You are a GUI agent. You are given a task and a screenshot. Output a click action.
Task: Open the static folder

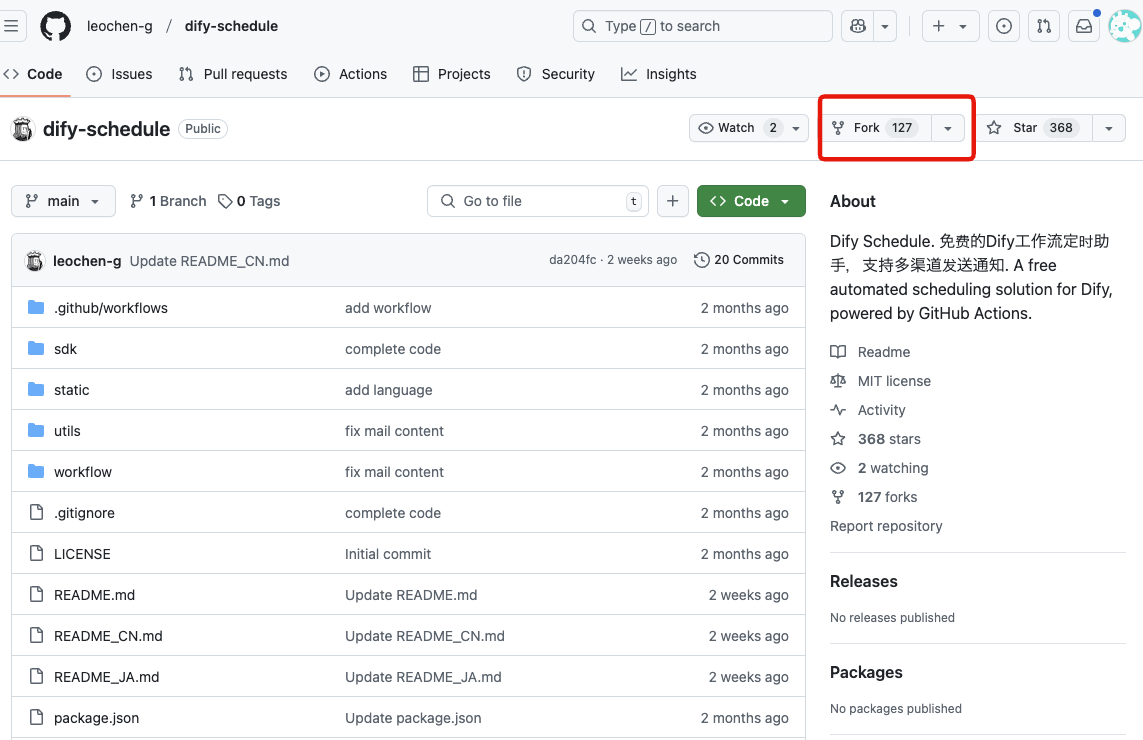pyautogui.click(x=71, y=390)
